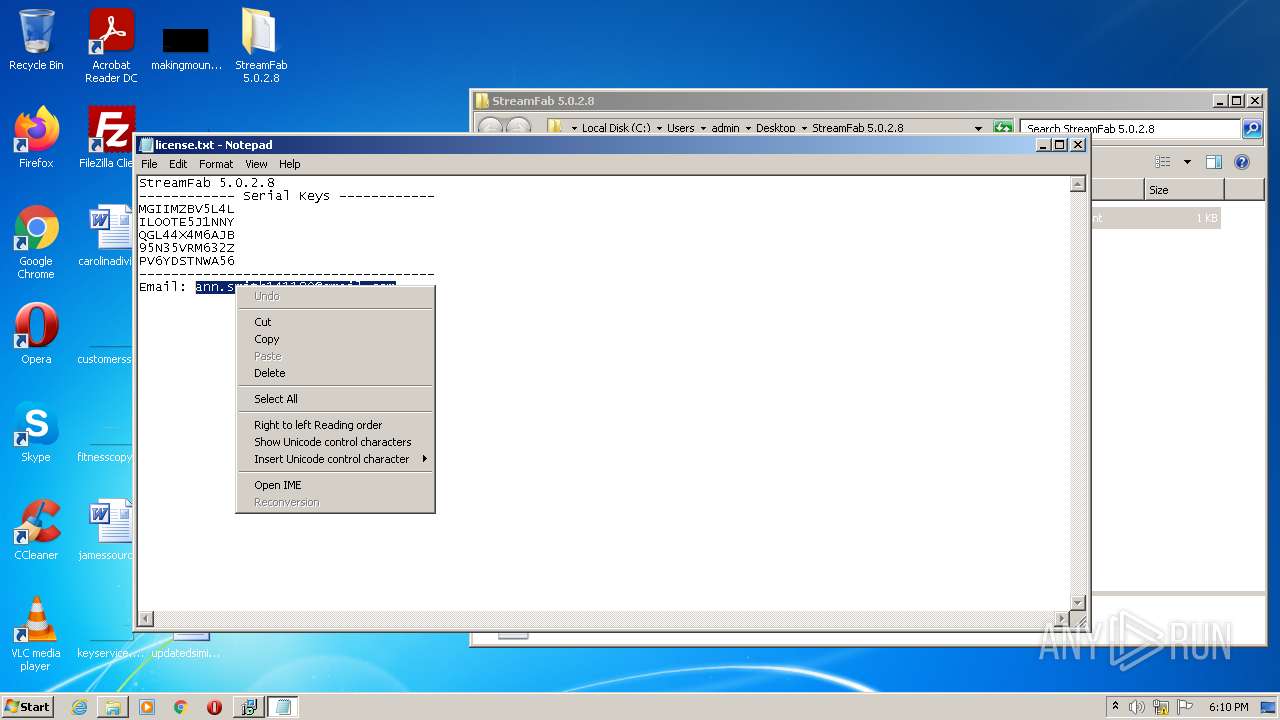
Task: Launch Skype from the desktop
Action: [36, 432]
